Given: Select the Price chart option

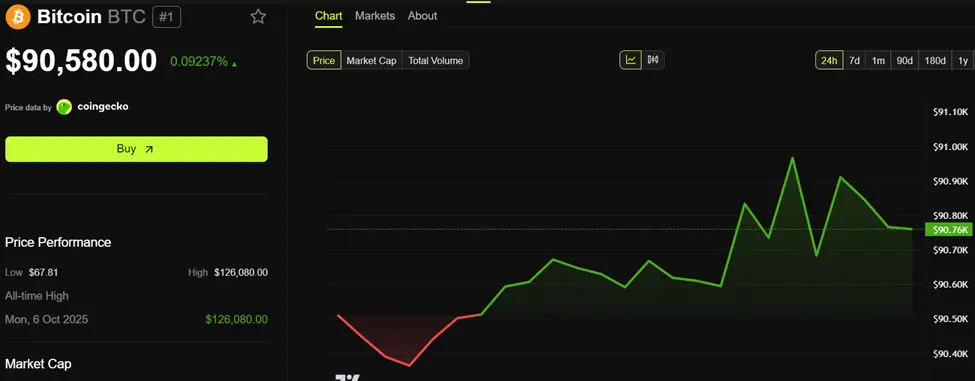Looking at the screenshot, I should [x=324, y=60].
